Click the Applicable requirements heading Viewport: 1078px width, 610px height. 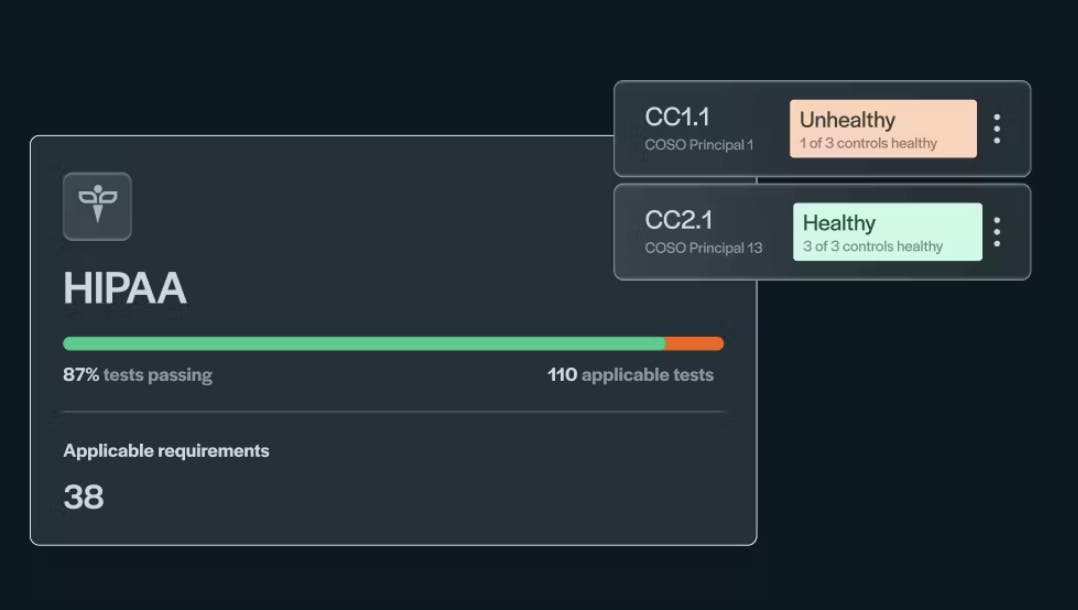pyautogui.click(x=166, y=451)
